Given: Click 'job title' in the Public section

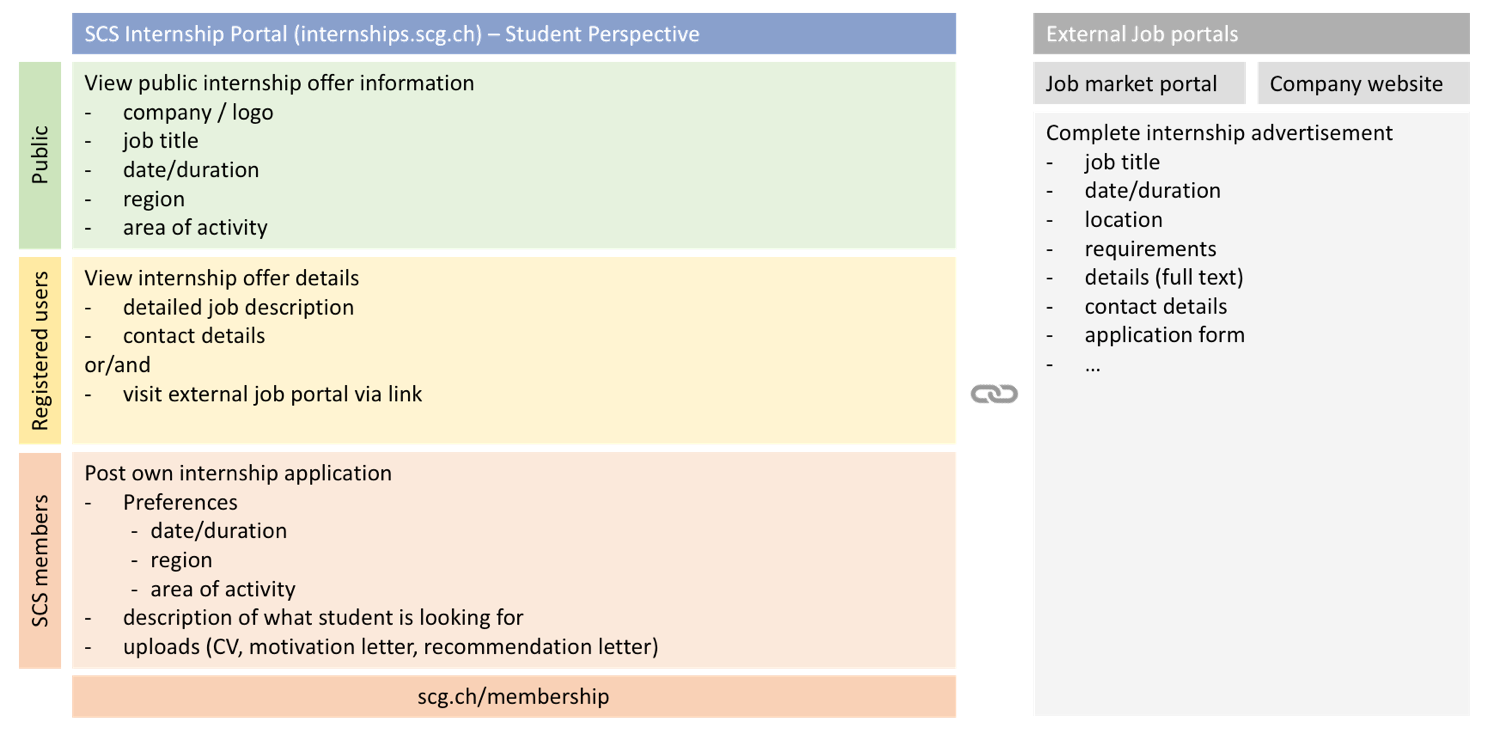Looking at the screenshot, I should 160,141.
